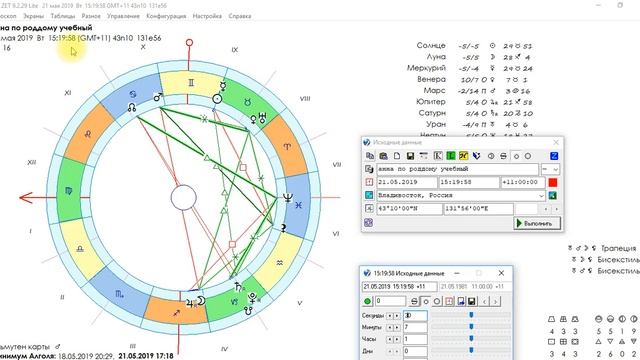Screen dimensions: 640x360
Task: Click the right arrow beside the longitude field
Action: 556,209
